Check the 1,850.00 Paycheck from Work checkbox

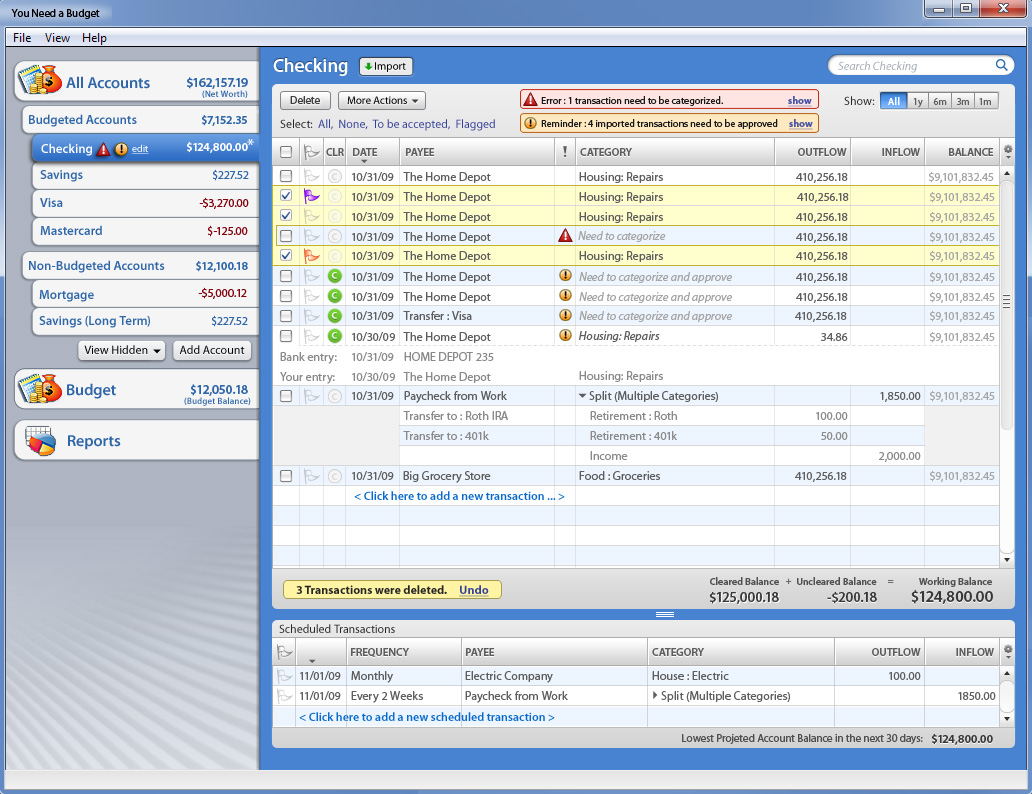click(286, 396)
